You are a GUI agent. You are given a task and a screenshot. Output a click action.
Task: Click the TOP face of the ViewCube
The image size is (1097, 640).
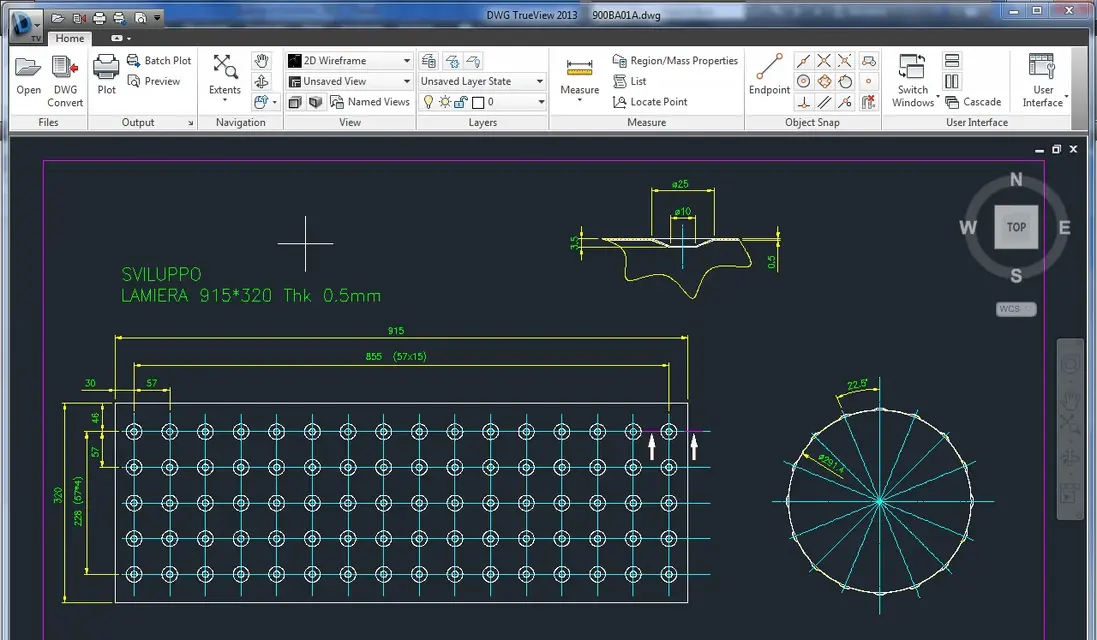pos(1016,227)
